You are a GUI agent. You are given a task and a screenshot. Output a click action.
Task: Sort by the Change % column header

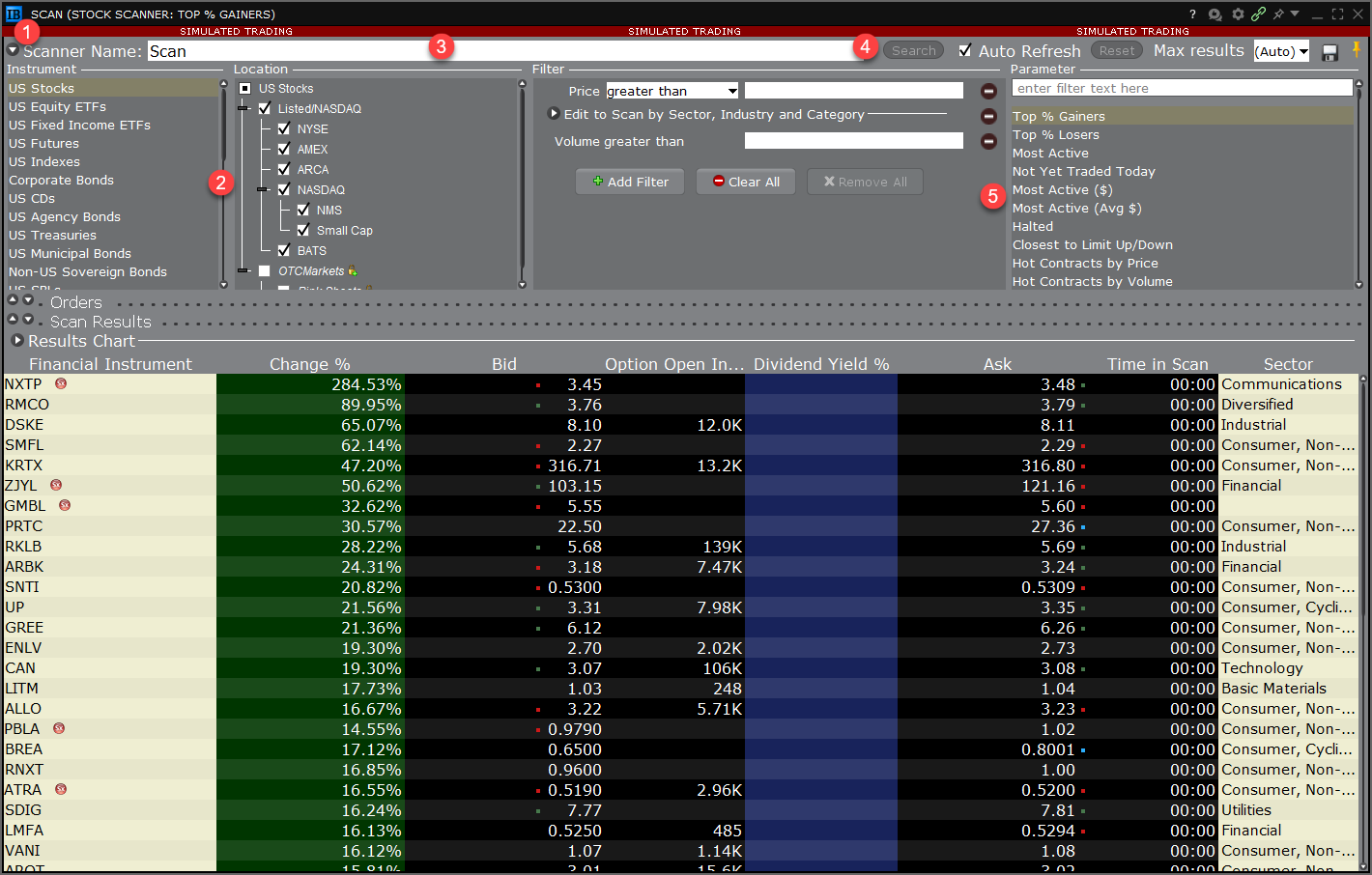pyautogui.click(x=309, y=364)
